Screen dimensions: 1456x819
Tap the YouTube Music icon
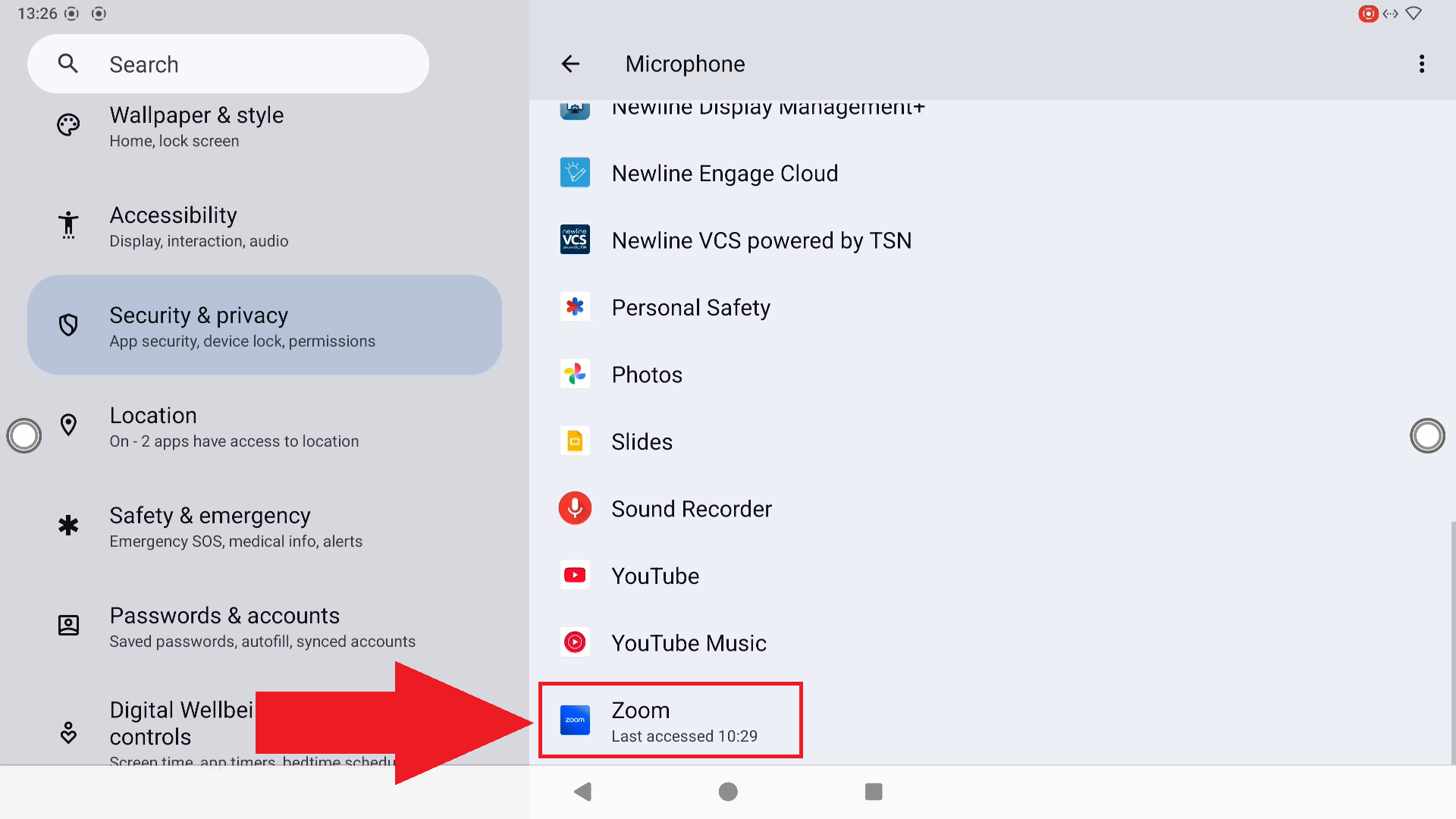(x=575, y=643)
